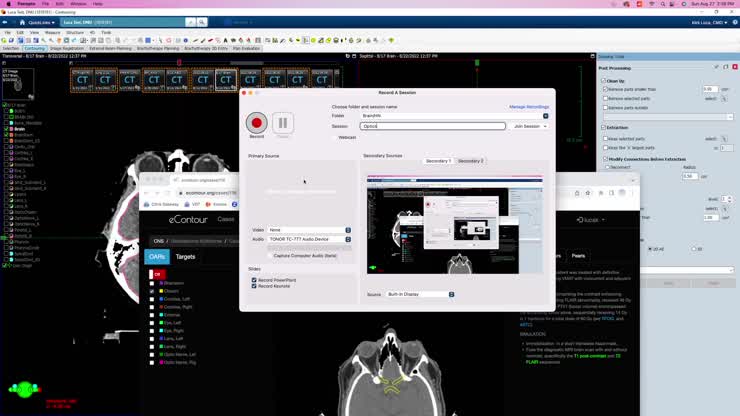The width and height of the screenshot is (740, 416).
Task: Click the eContour browser address bar
Action: tap(208, 193)
